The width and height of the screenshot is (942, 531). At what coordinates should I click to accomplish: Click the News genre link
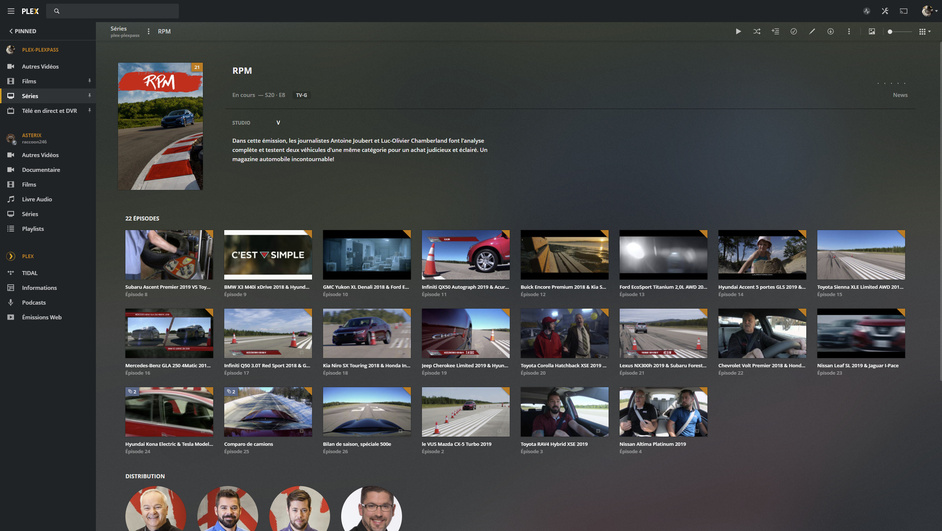(x=900, y=95)
